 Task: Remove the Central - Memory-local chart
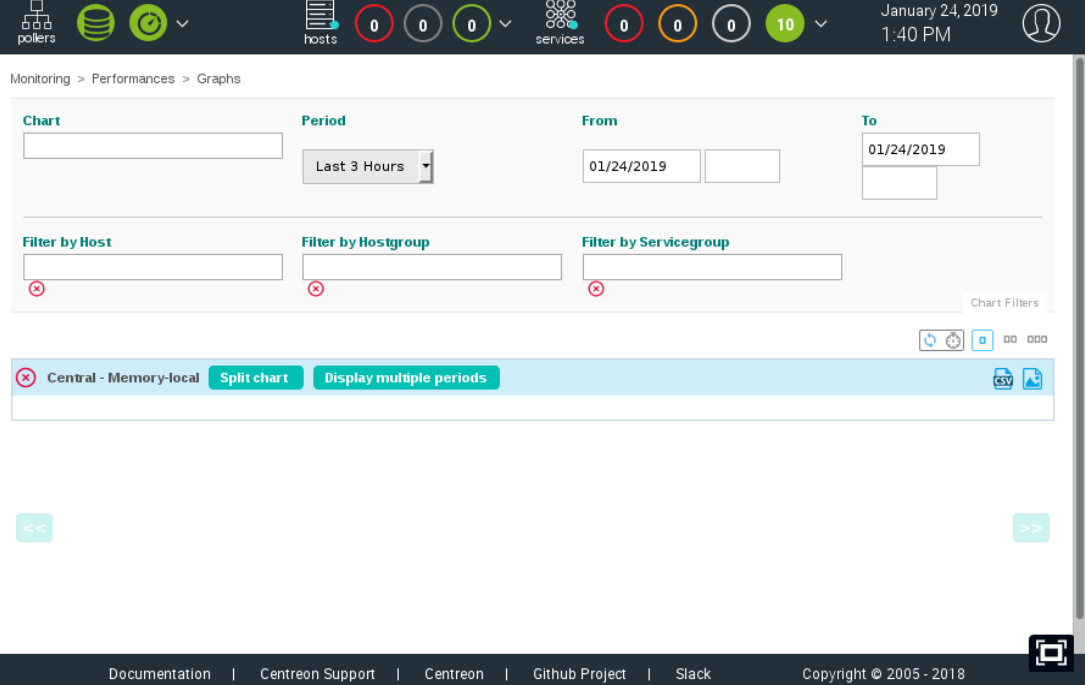26,378
